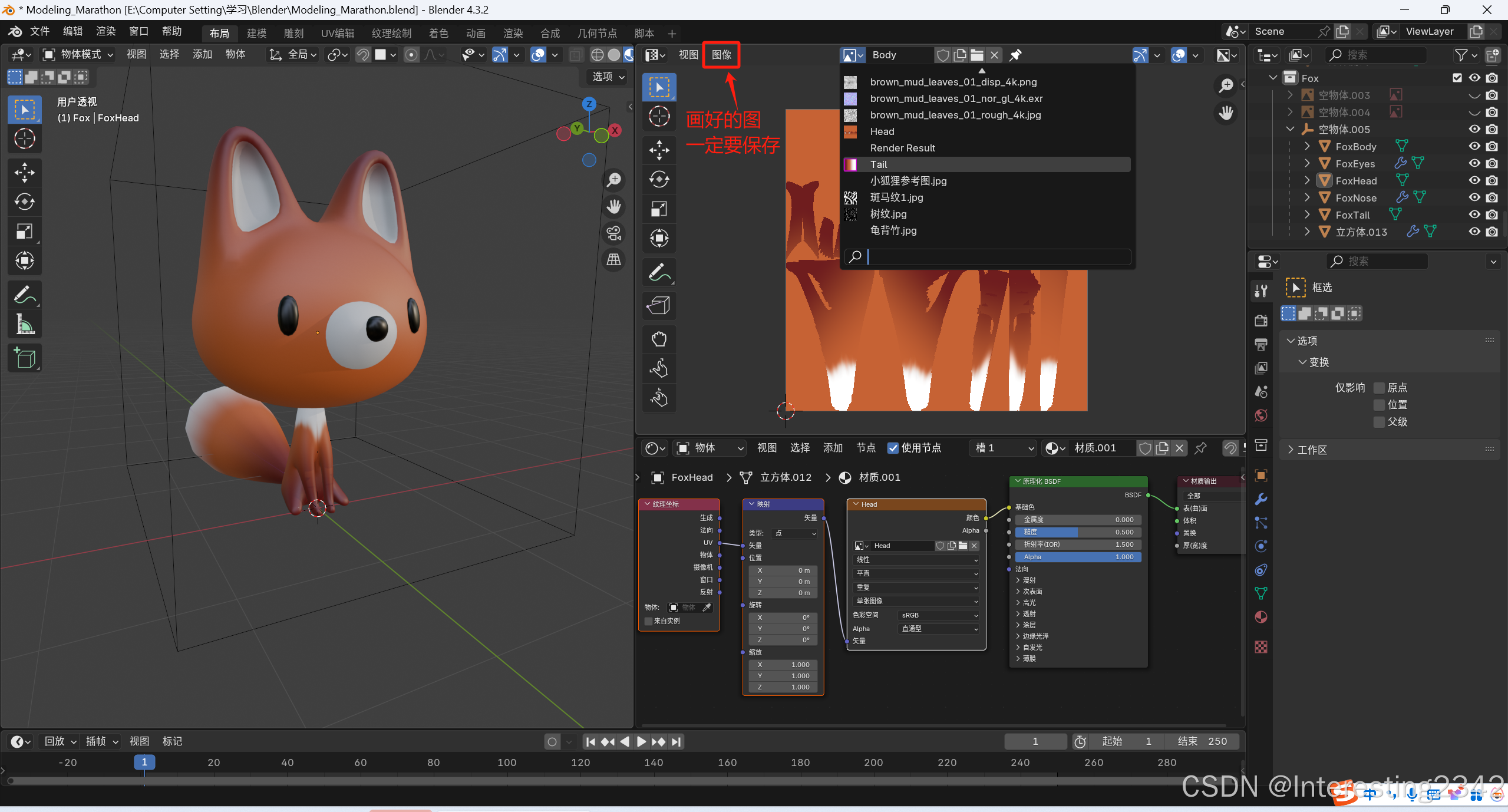Hide FoxHead in the outliner
The width and height of the screenshot is (1508, 812).
point(1474,180)
